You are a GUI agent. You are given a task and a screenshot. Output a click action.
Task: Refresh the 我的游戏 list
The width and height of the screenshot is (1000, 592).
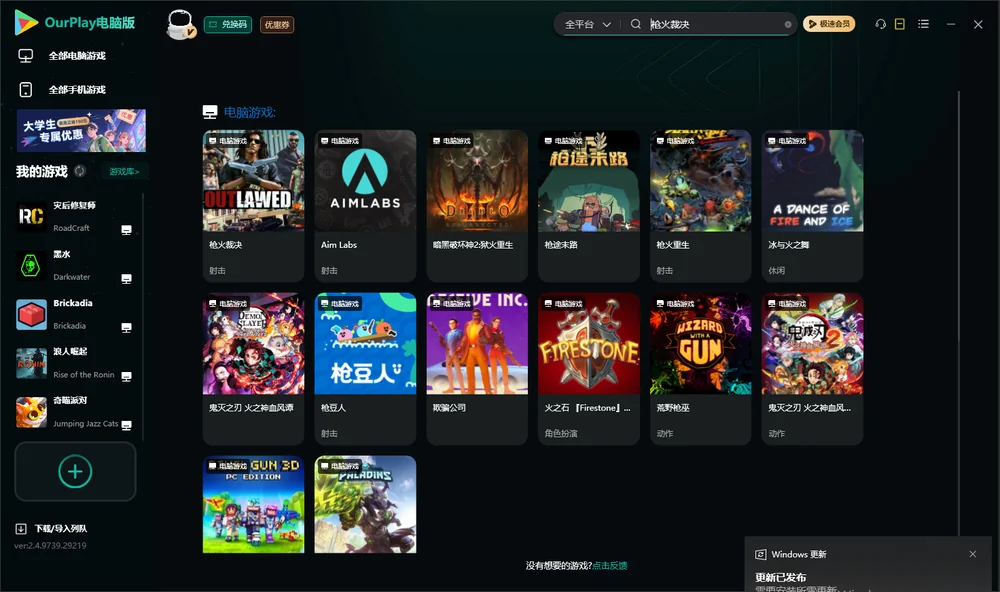(80, 171)
